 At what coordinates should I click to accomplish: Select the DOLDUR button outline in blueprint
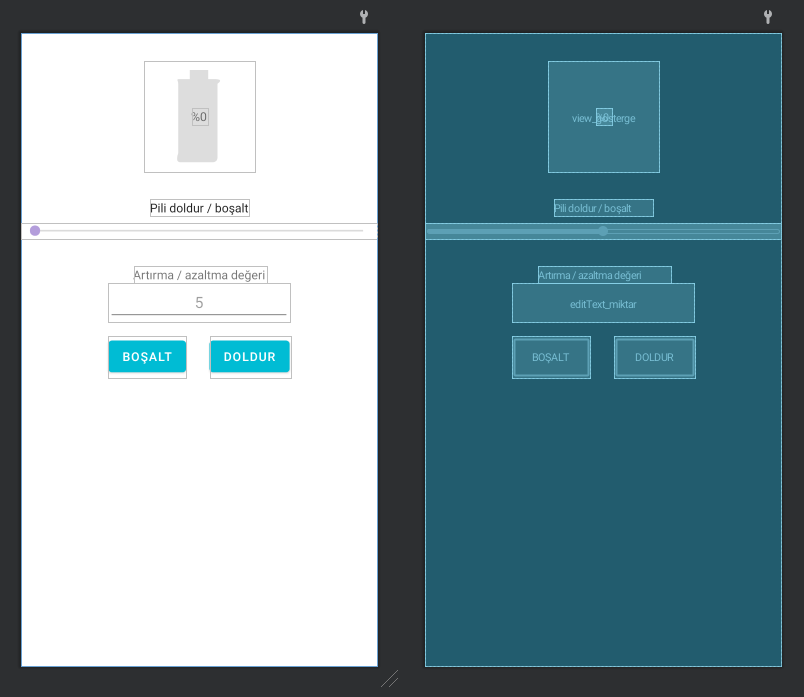654,357
